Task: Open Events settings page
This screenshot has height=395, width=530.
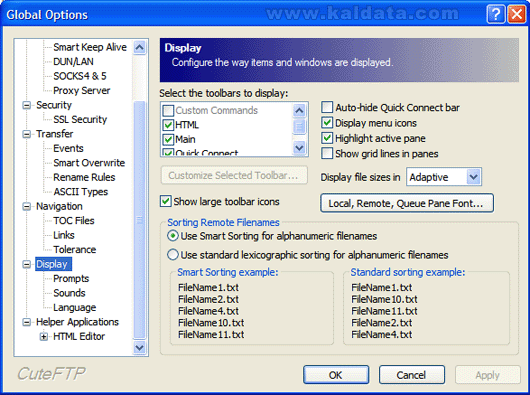Action: 68,148
